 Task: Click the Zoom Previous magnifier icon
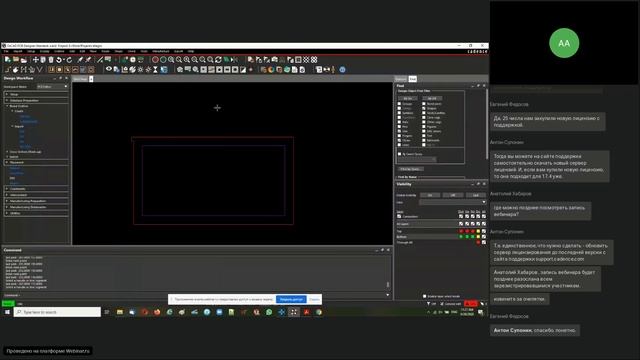pos(202,60)
